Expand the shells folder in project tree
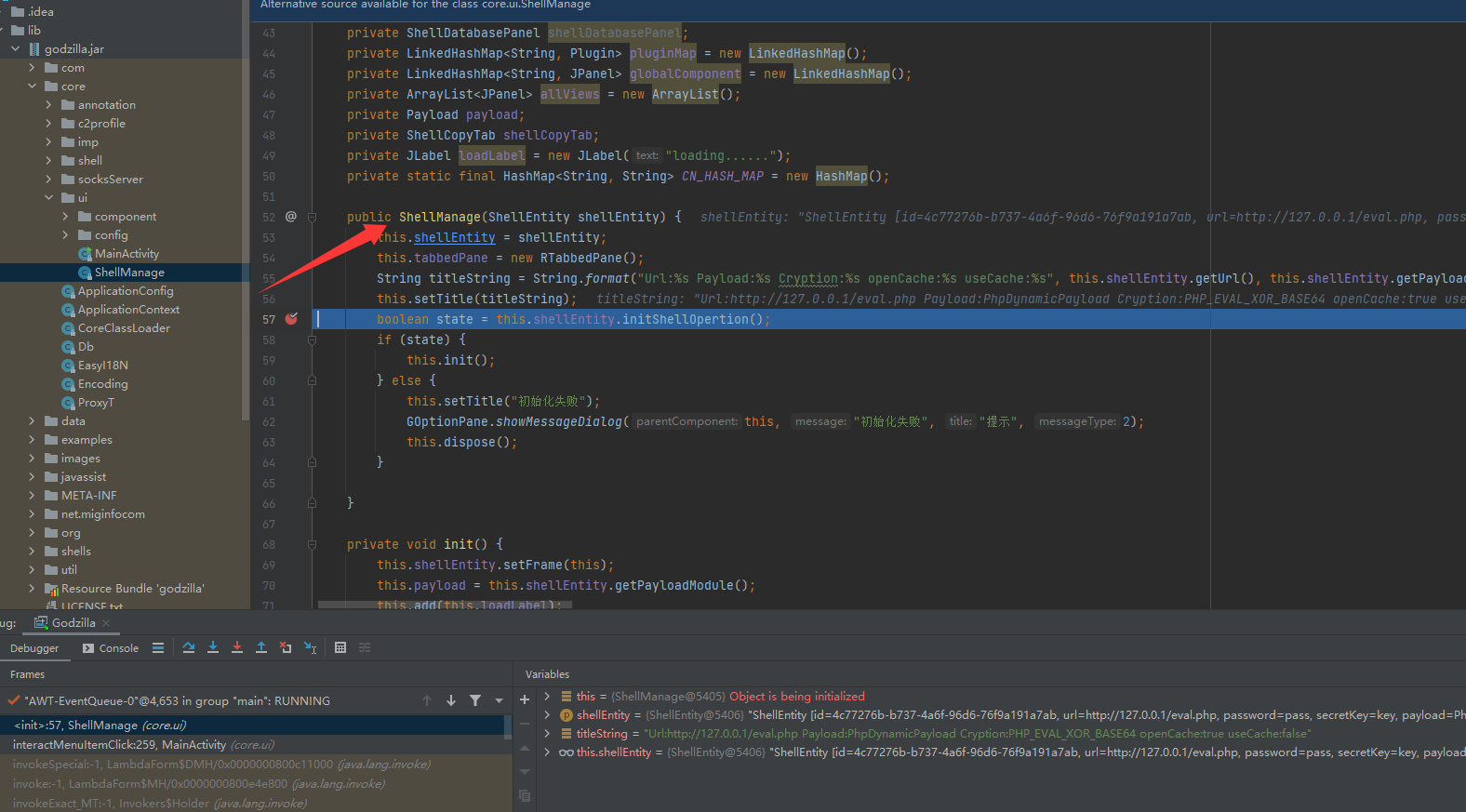This screenshot has height=812, width=1466. coord(32,552)
